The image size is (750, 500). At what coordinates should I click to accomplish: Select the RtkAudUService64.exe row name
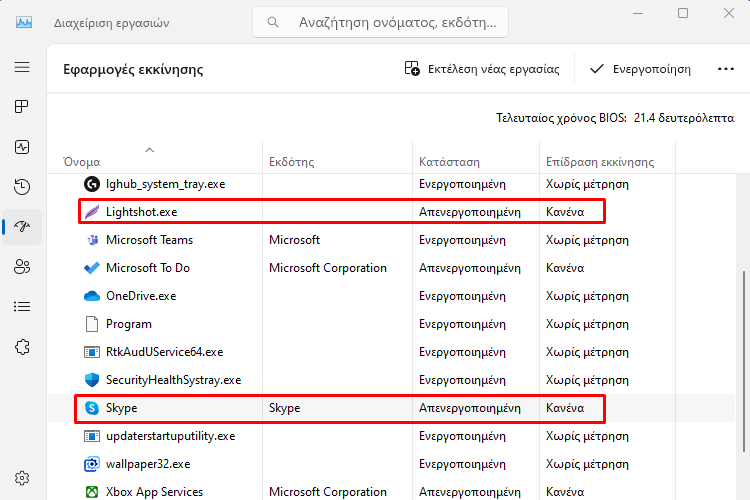[x=165, y=352]
